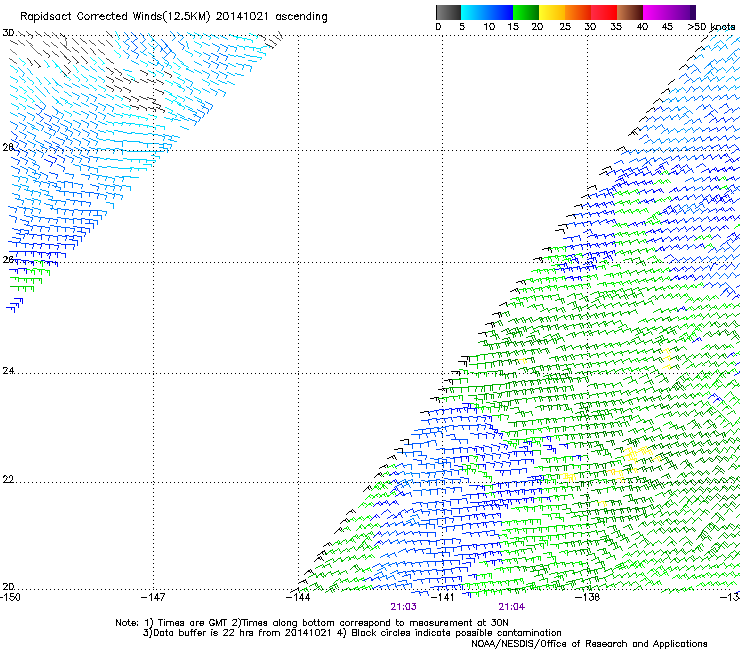Click the latitude label '20'

[8, 586]
